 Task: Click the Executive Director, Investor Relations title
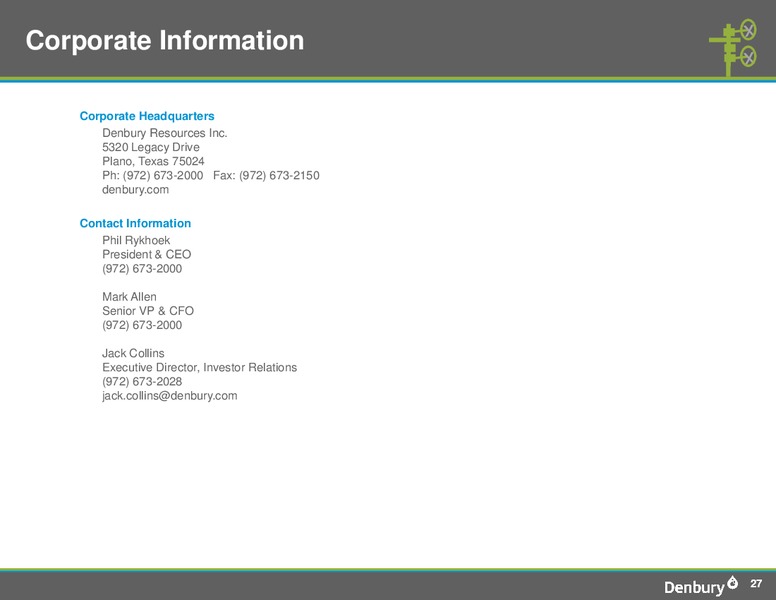199,367
